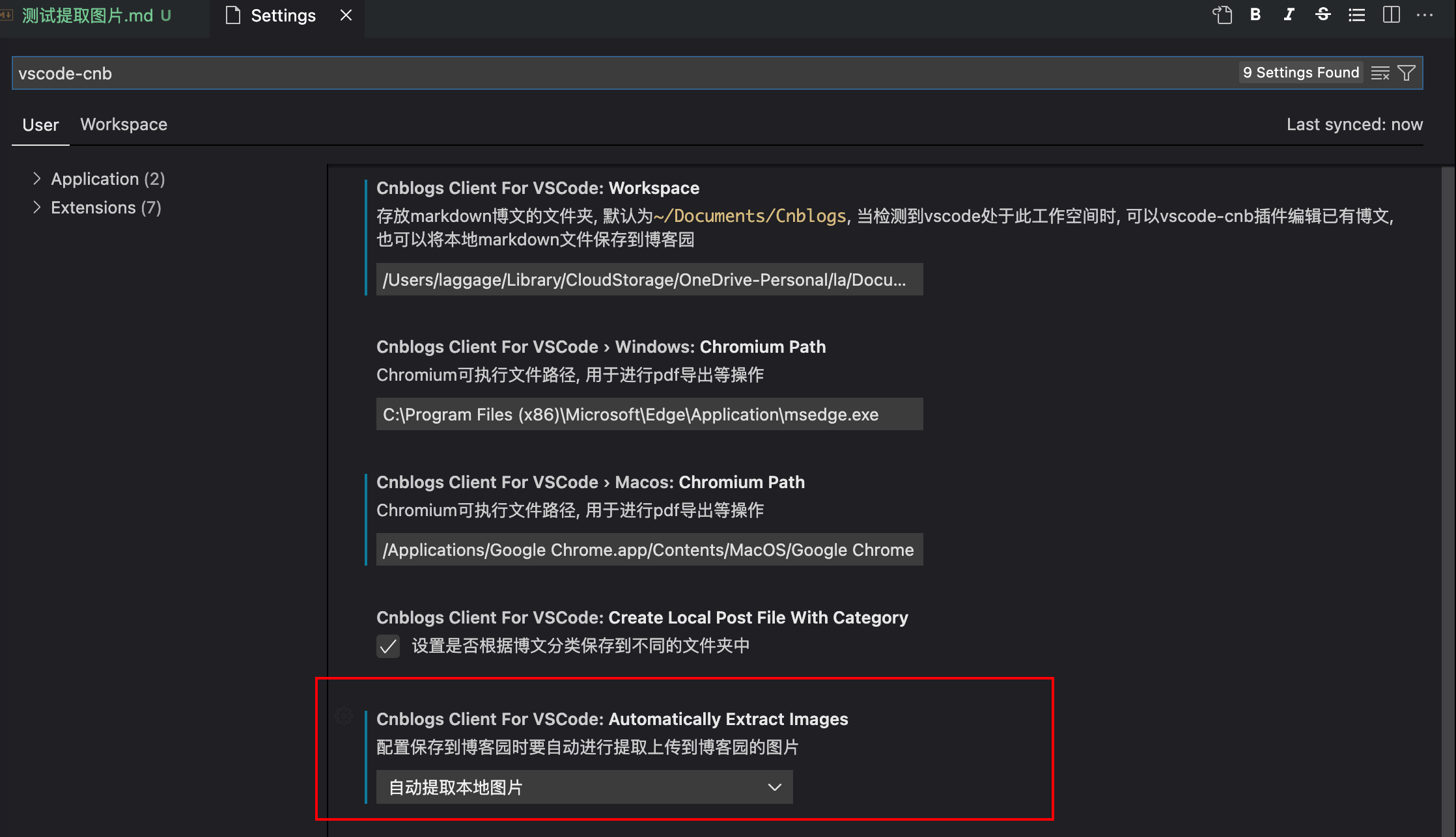Open Settings JSON file icon
Screen dimensions: 1456x837
1222,15
